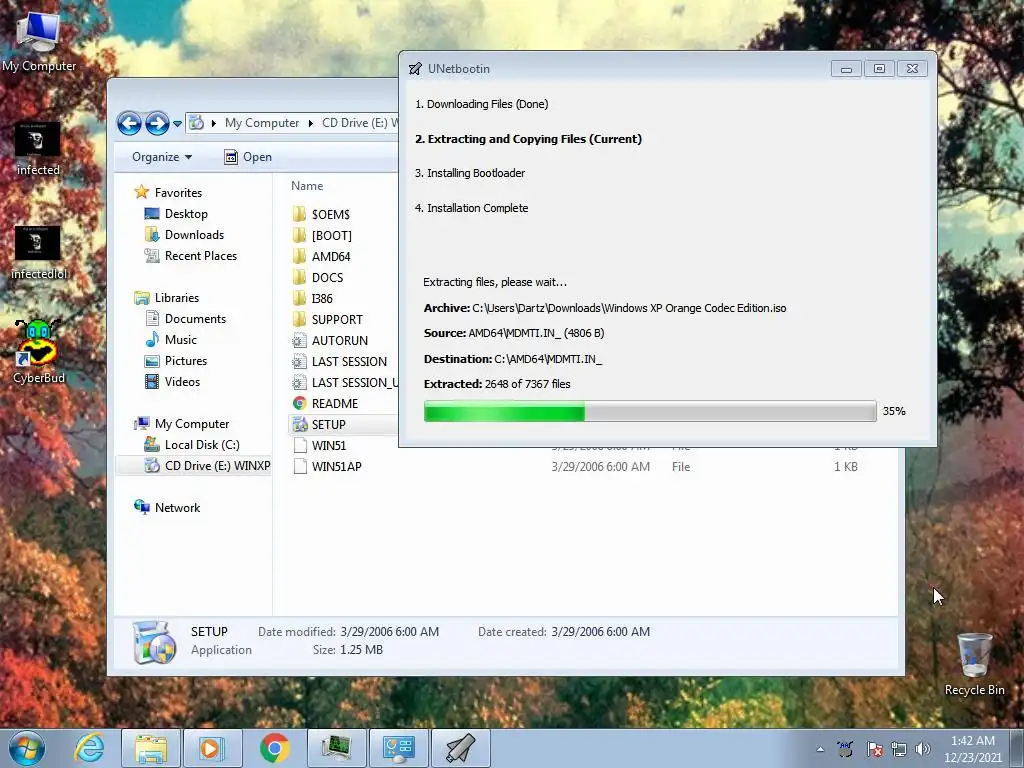Click the SETUP icon in details pane

[154, 643]
